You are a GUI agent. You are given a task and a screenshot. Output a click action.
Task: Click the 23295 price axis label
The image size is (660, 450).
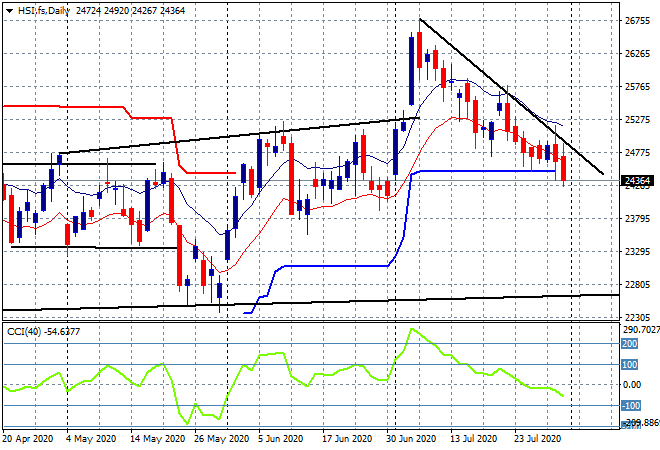(637, 252)
